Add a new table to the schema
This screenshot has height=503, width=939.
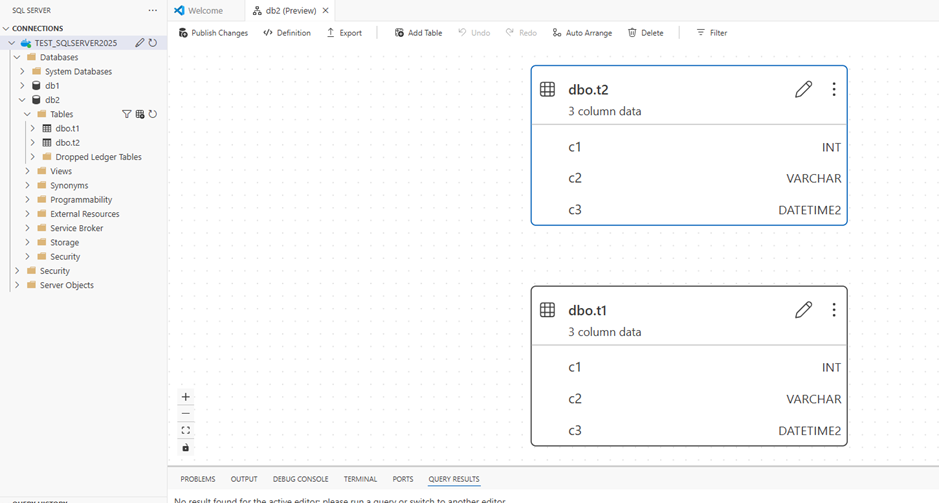pyautogui.click(x=418, y=33)
